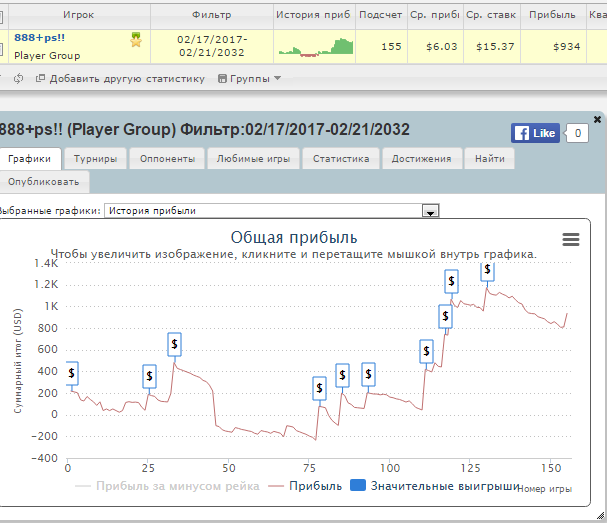
Task: Click the $934 profit cell
Action: (554, 47)
